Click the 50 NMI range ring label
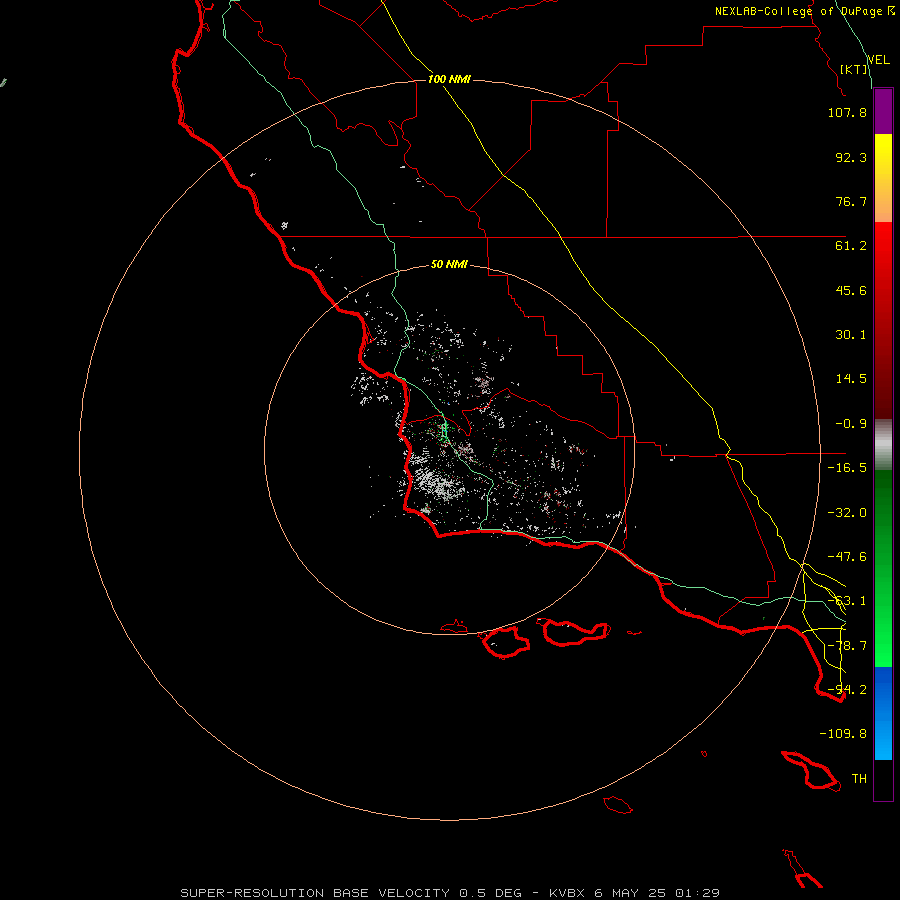Viewport: 900px width, 900px height. (449, 265)
